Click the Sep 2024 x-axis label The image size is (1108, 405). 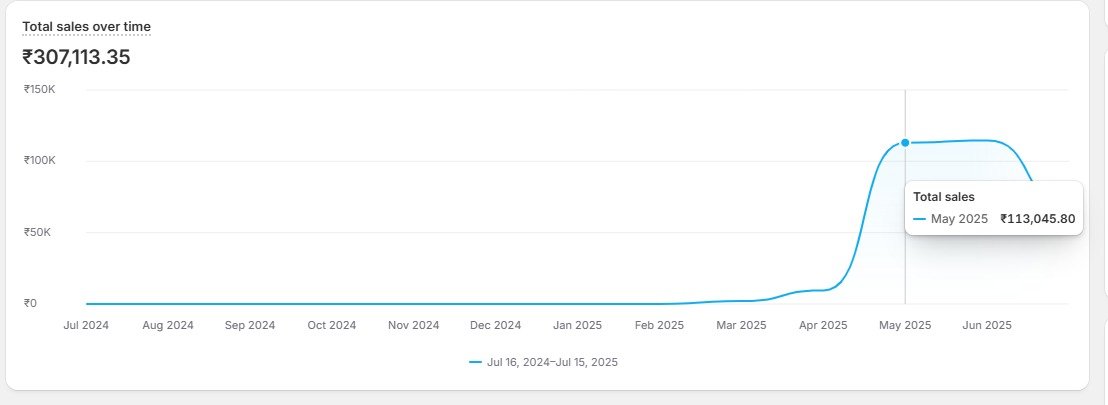tap(250, 326)
